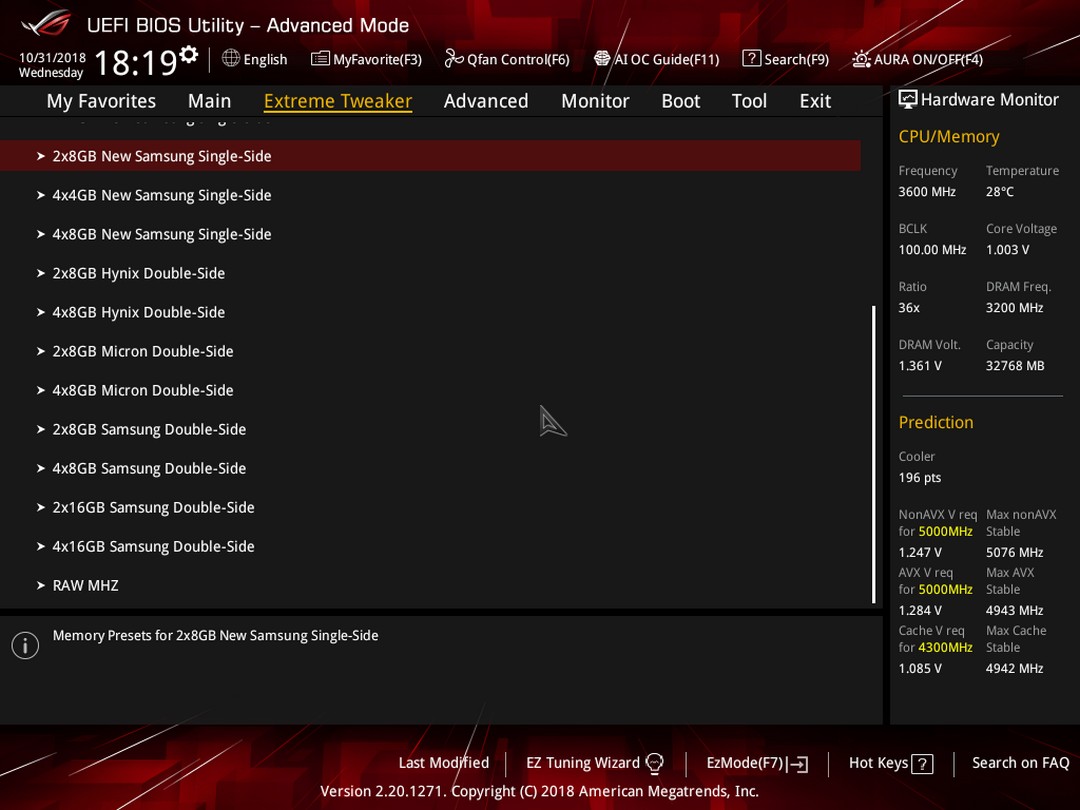This screenshot has width=1080, height=810.
Task: Click the 4300MHz Cache V req value
Action: click(946, 647)
